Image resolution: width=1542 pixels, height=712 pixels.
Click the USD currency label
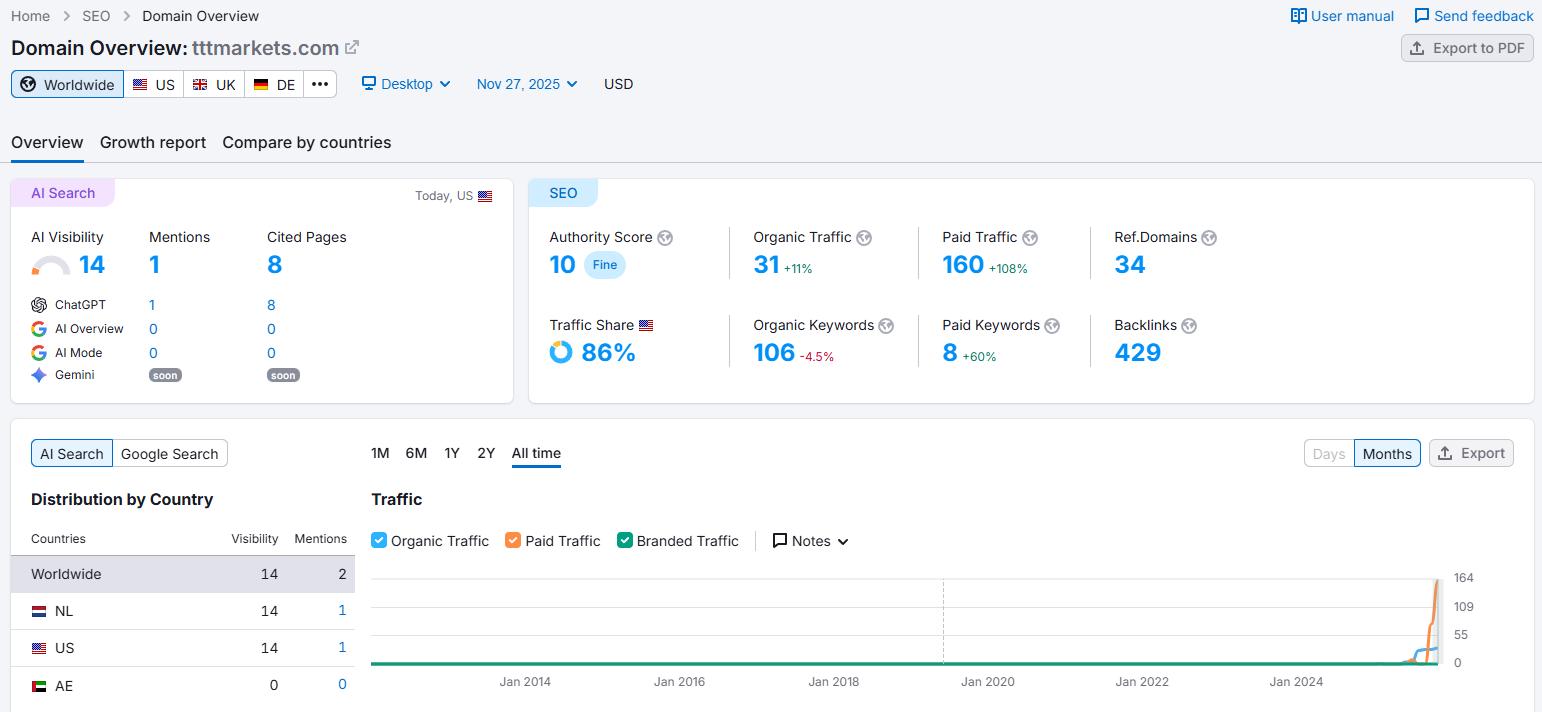point(618,84)
